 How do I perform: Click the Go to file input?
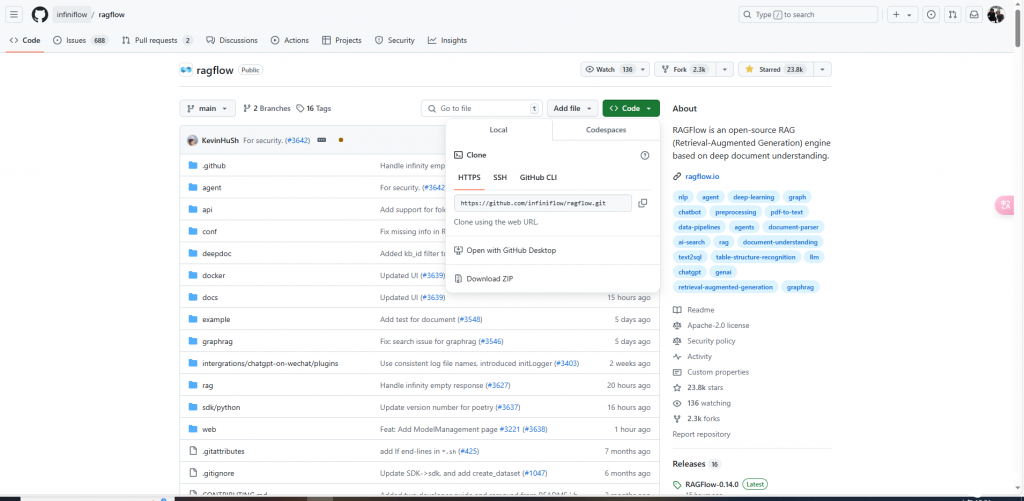coord(481,108)
